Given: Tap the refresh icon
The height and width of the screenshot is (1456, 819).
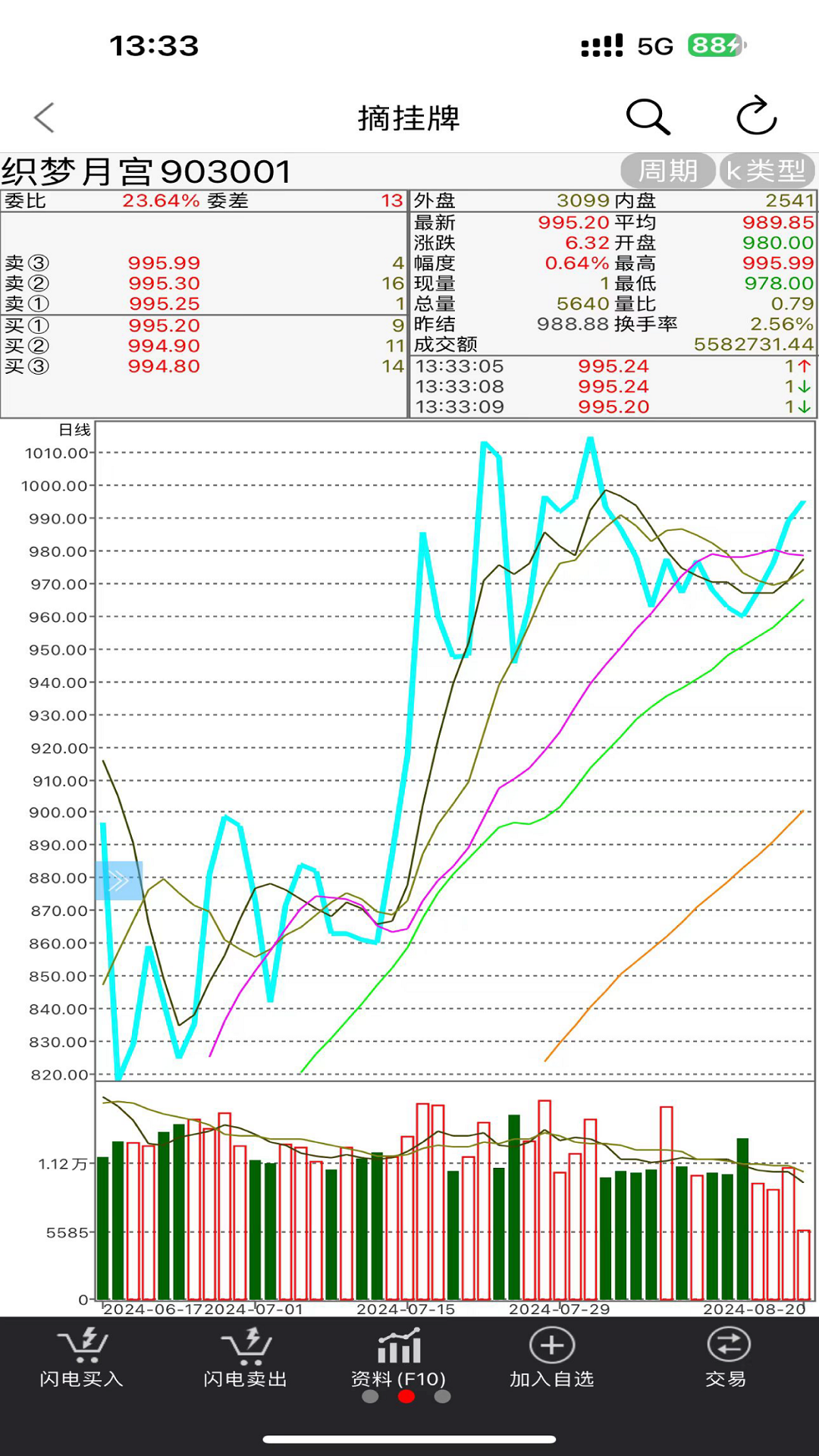Looking at the screenshot, I should click(756, 117).
